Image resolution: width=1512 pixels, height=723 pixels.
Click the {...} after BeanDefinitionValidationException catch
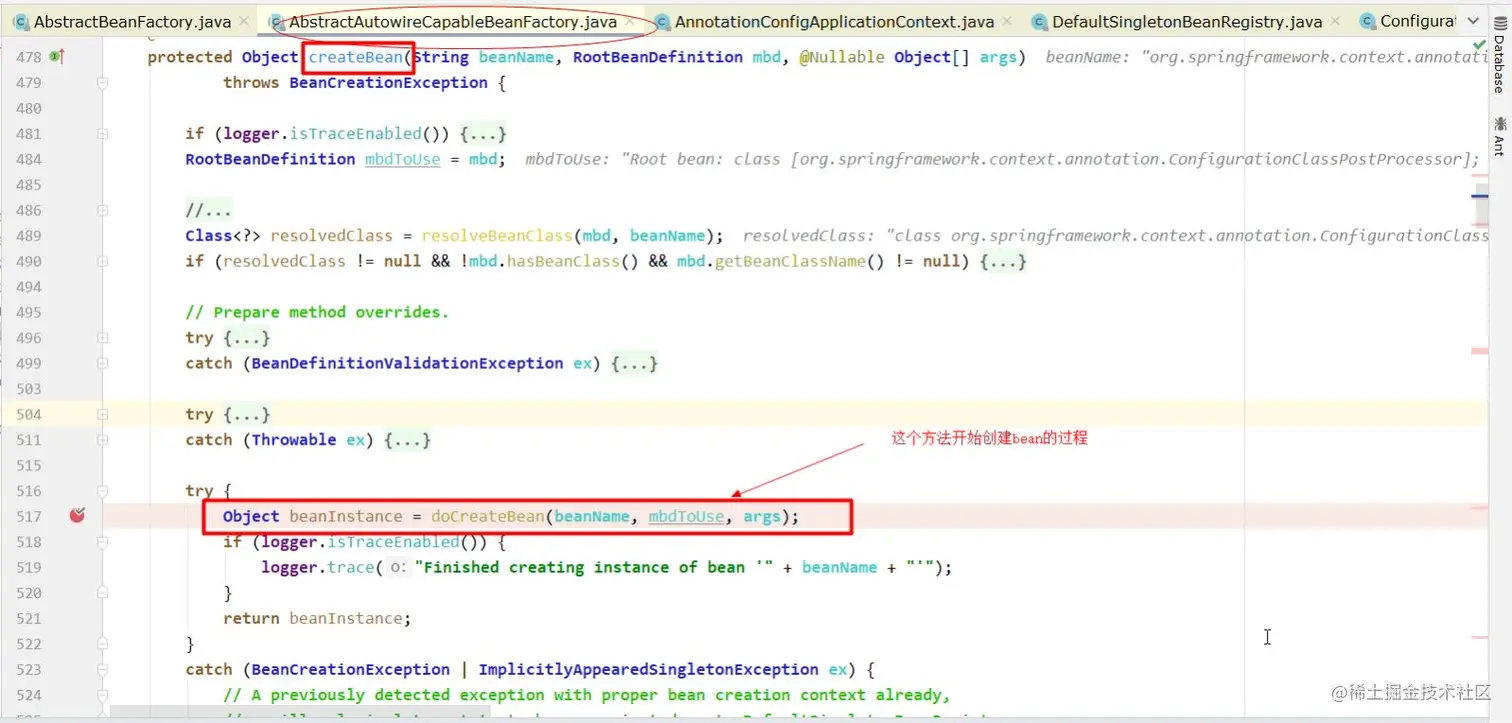pos(634,363)
